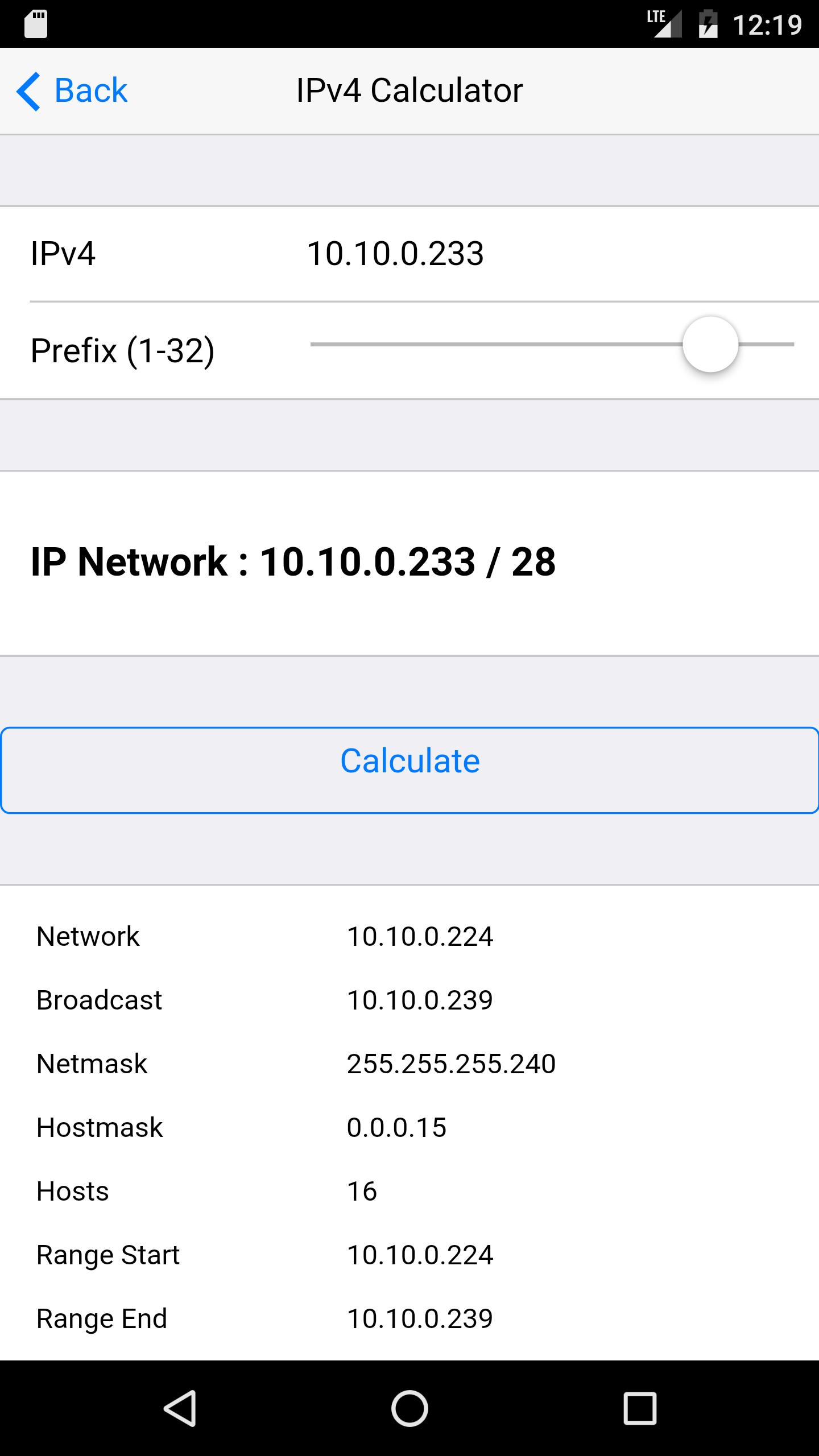
Task: Tap the Android back navigation triangle
Action: [181, 1408]
